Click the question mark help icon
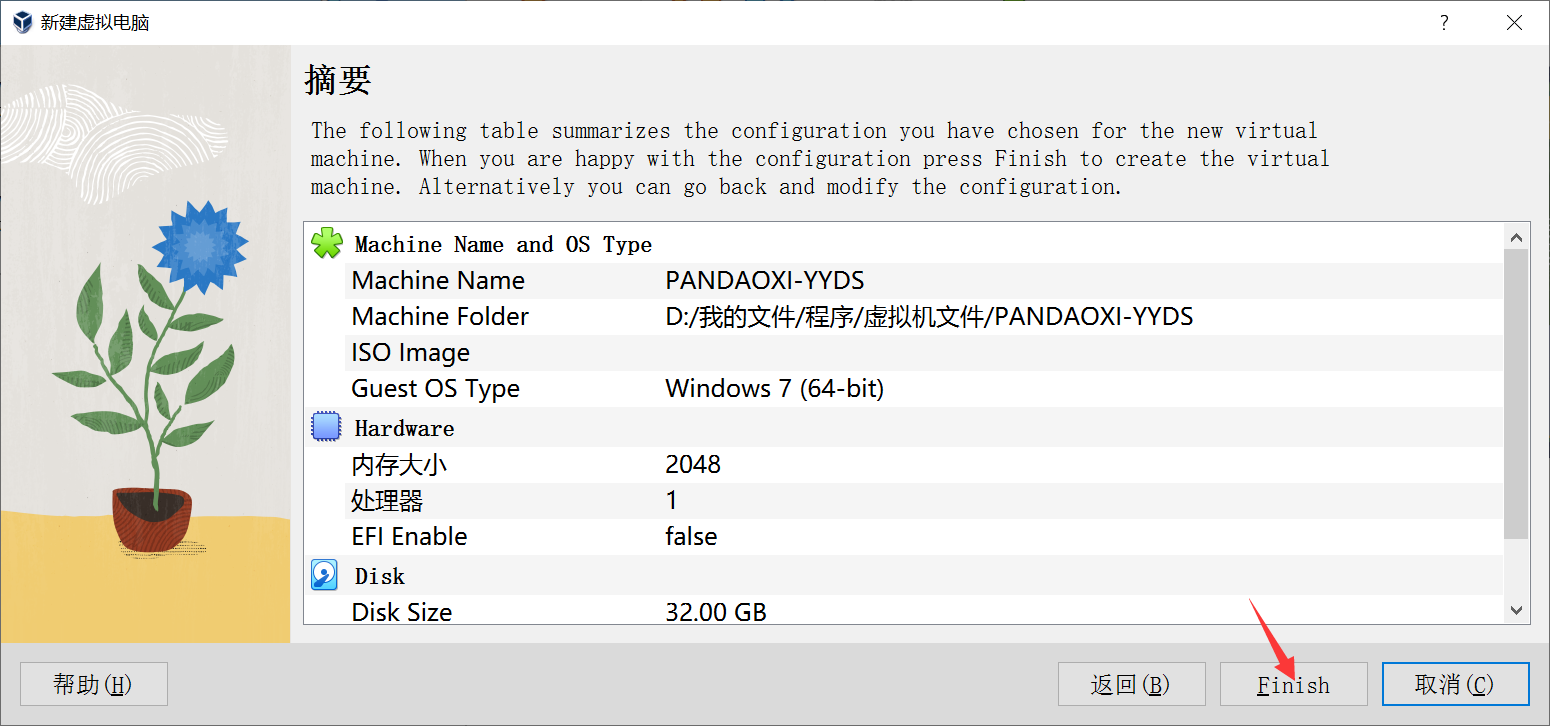Screen dimensions: 1550x726 [x=1444, y=22]
